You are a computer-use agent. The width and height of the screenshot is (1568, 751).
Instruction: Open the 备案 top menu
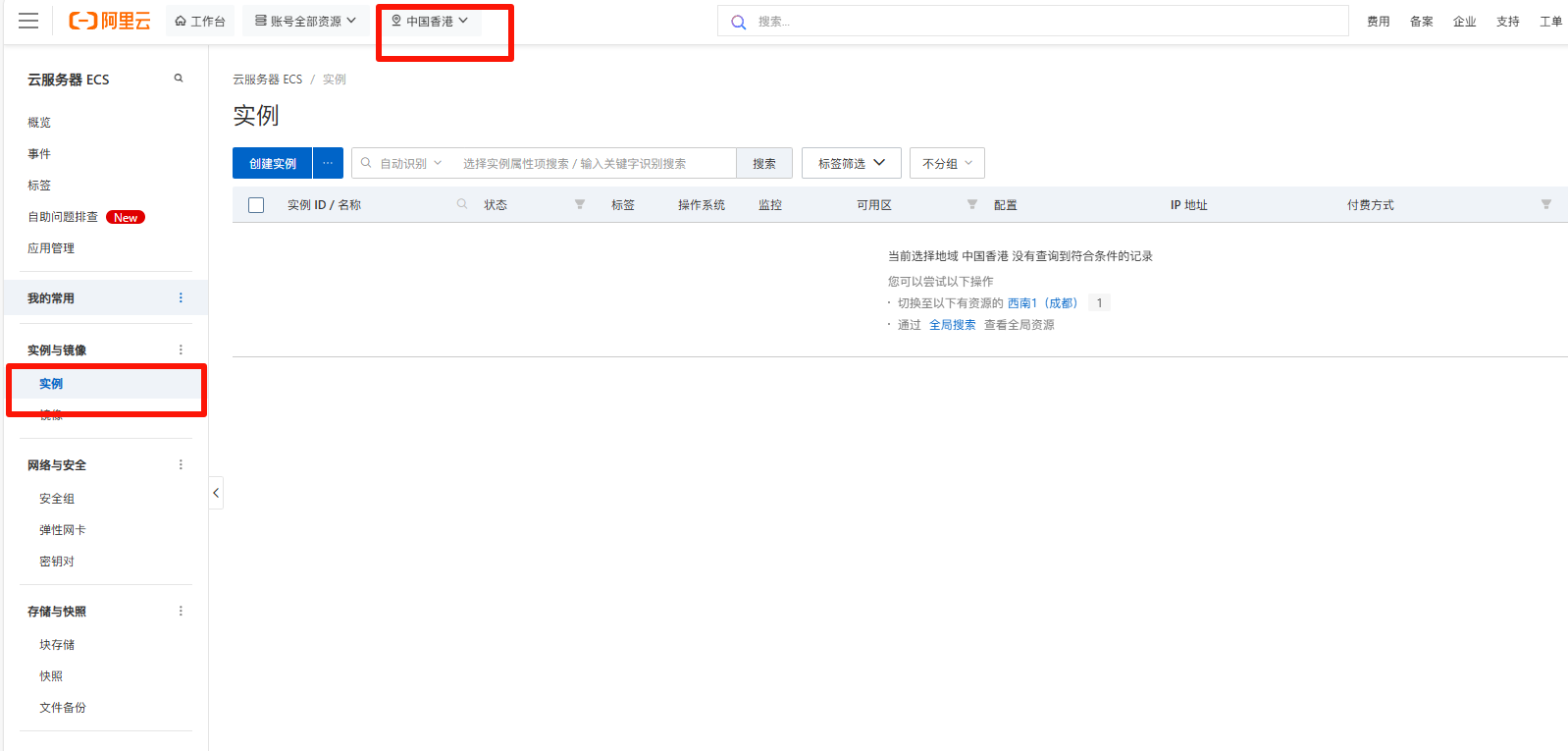pyautogui.click(x=1422, y=22)
